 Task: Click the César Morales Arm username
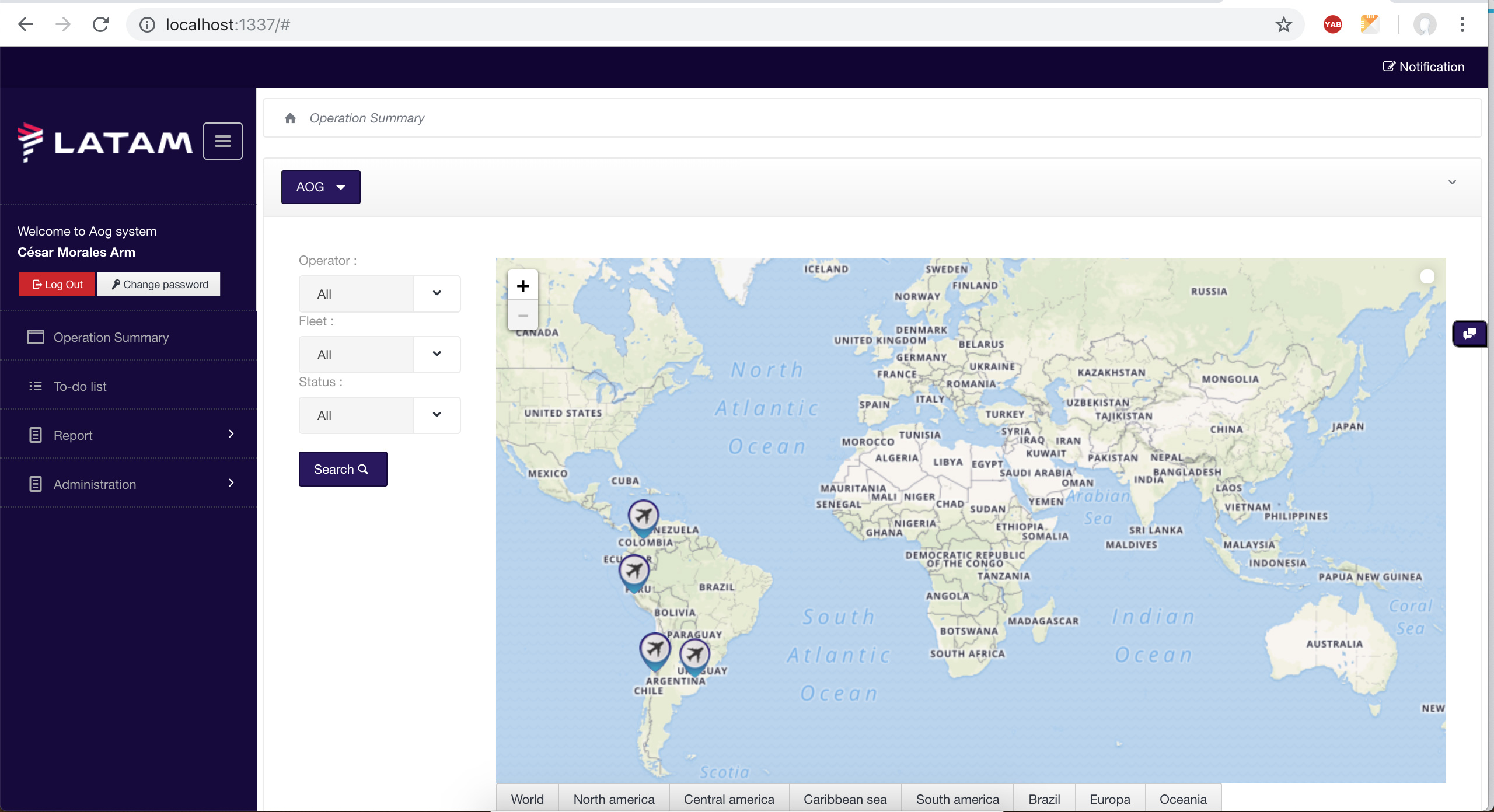(x=76, y=252)
